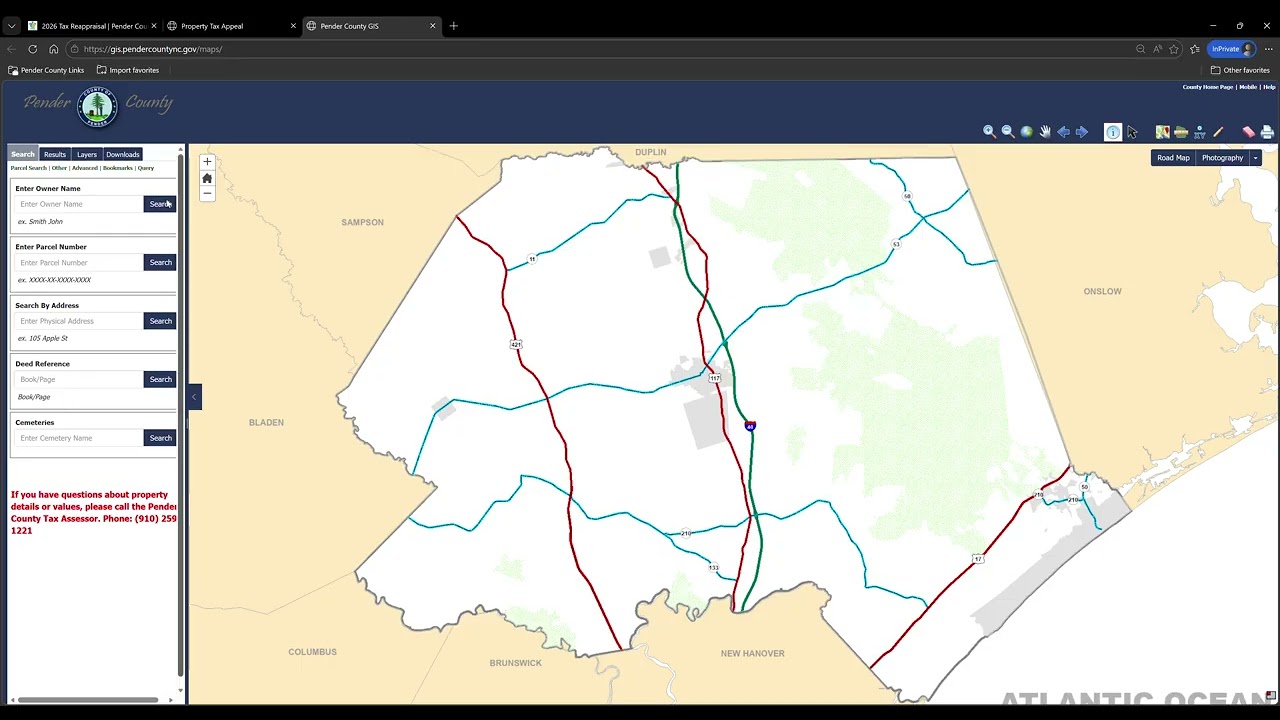Click the side panel horizontal scrollbar

tap(88, 700)
